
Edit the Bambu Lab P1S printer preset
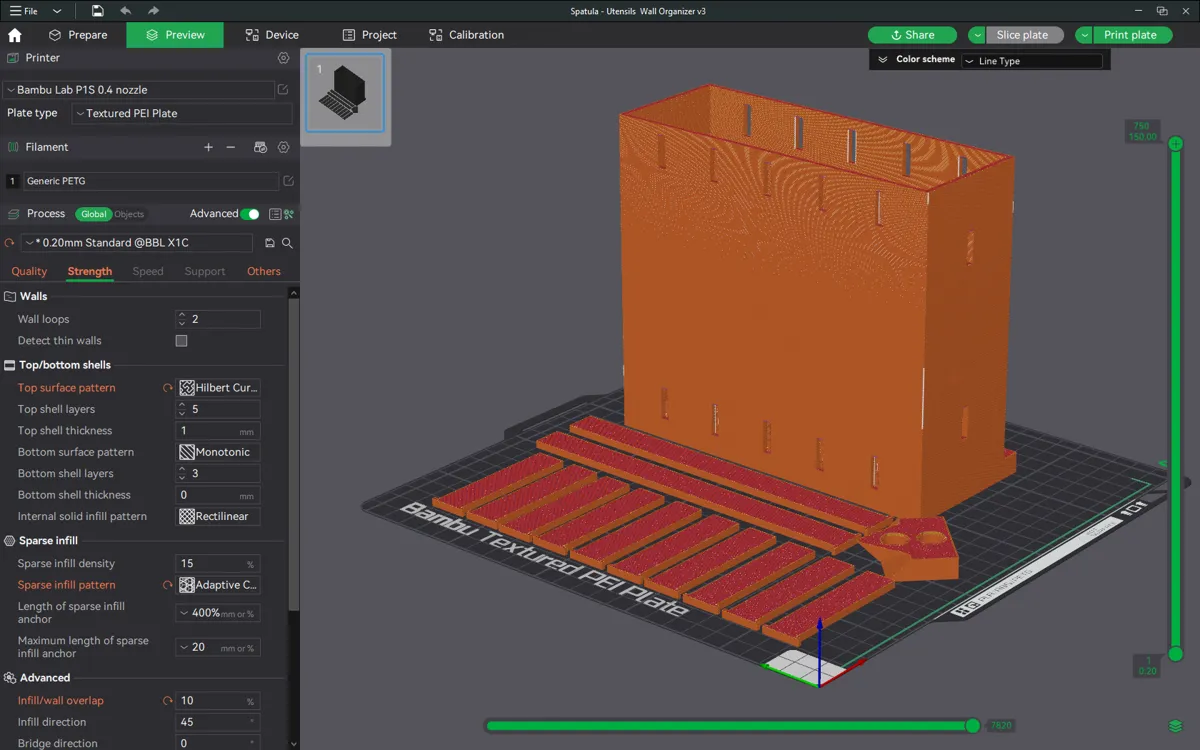tap(283, 90)
